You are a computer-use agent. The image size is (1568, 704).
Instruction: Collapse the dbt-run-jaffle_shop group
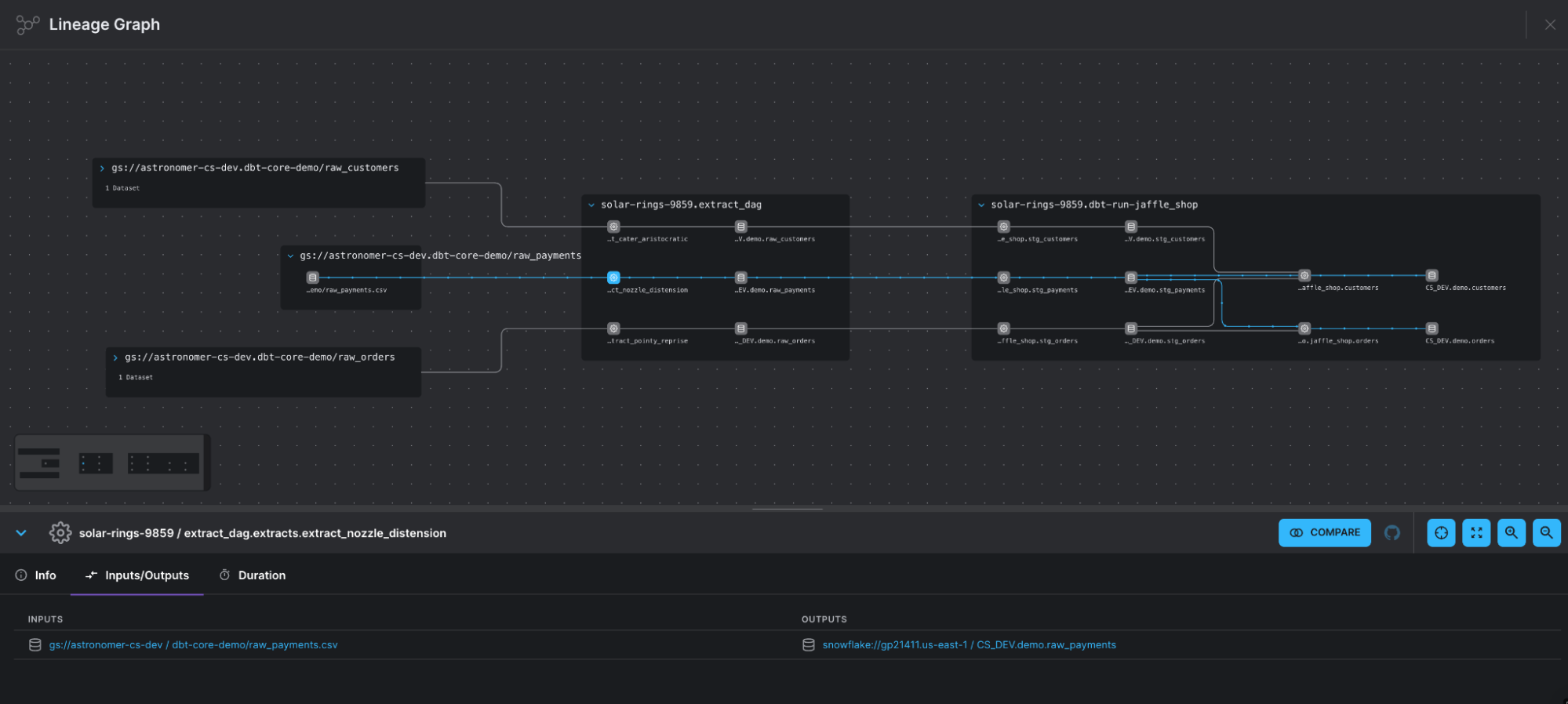(x=981, y=205)
